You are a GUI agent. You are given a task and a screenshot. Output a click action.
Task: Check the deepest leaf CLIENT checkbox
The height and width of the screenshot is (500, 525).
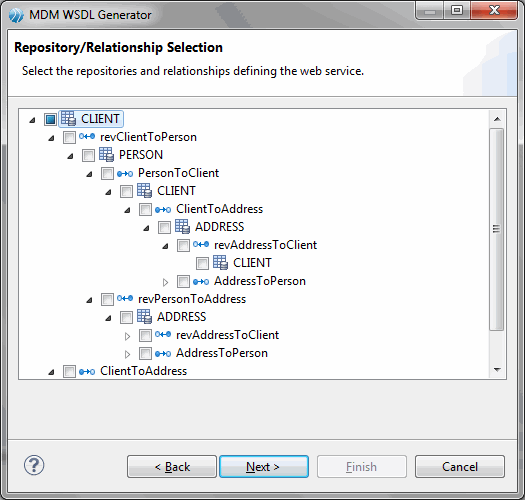[x=202, y=263]
